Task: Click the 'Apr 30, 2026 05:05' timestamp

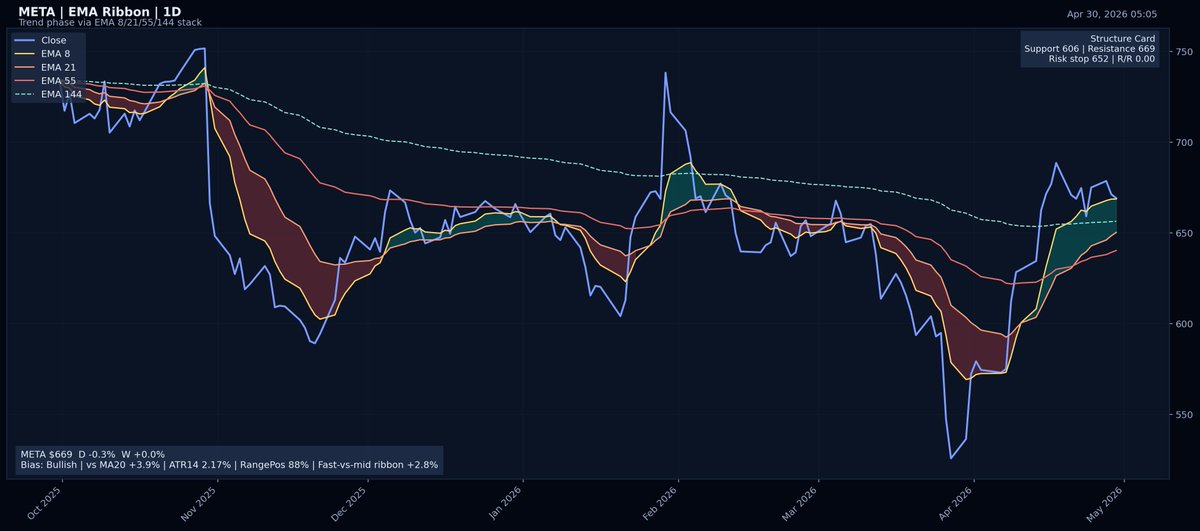Action: 1111,14
